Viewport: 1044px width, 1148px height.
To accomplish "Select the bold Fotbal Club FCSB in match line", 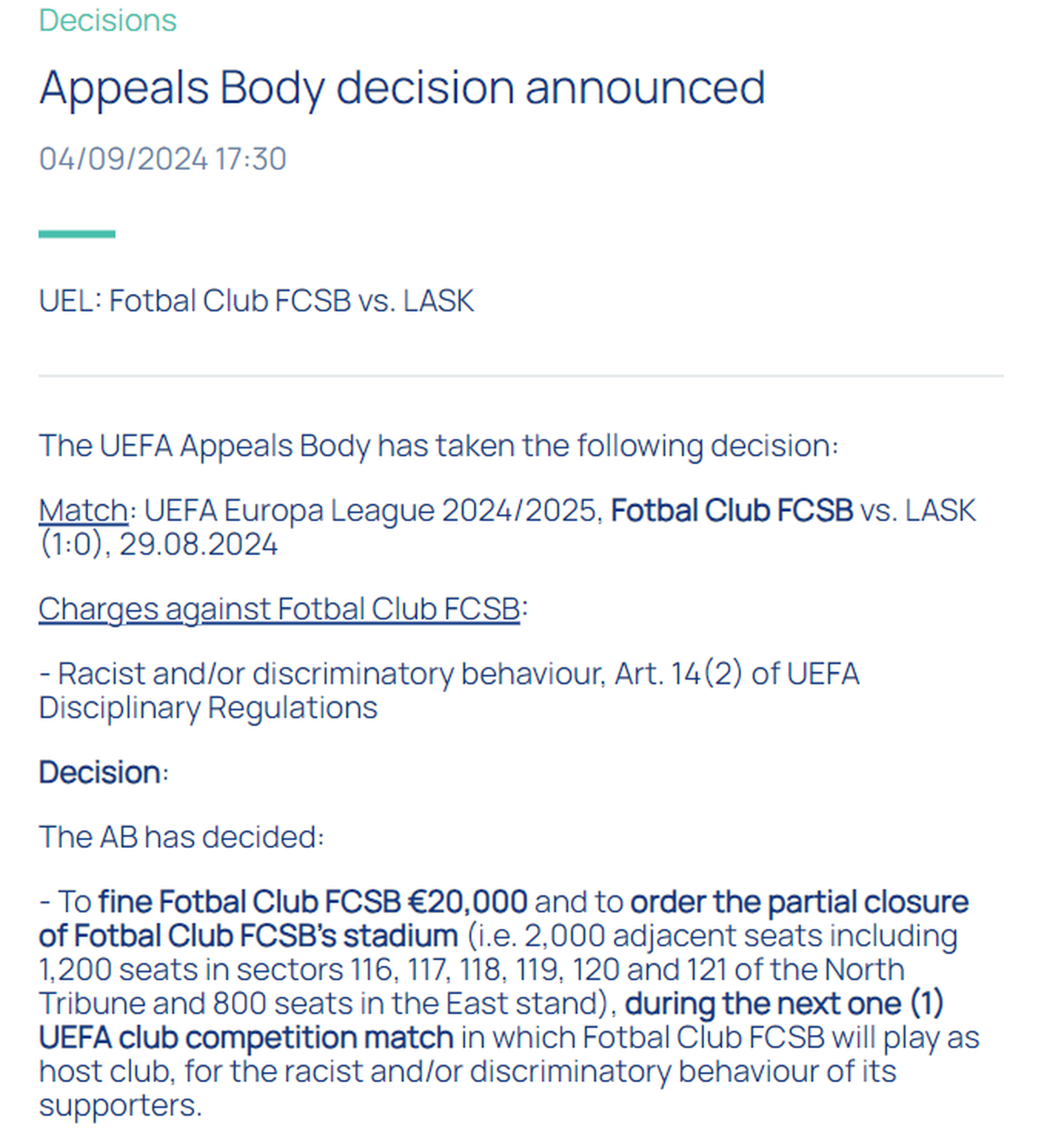I will coord(732,510).
